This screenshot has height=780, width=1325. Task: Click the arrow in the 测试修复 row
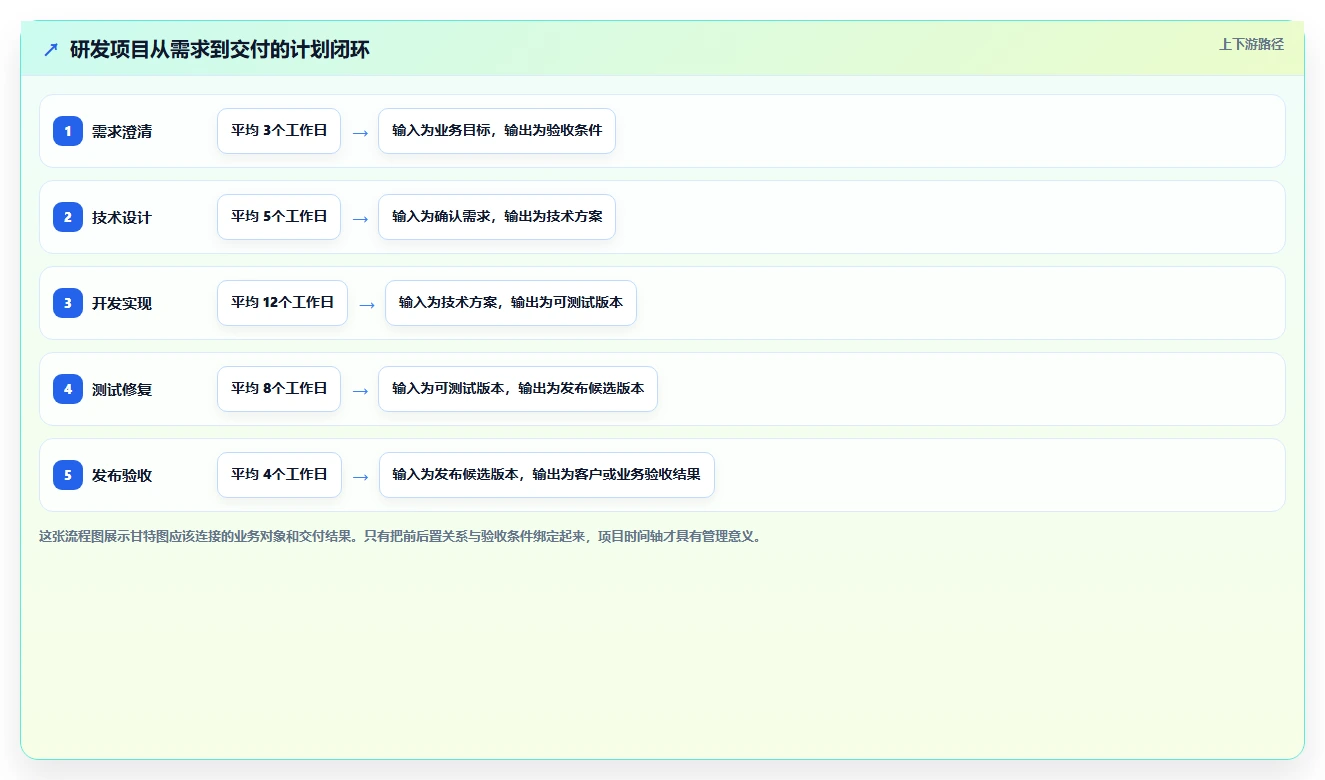pyautogui.click(x=360, y=390)
